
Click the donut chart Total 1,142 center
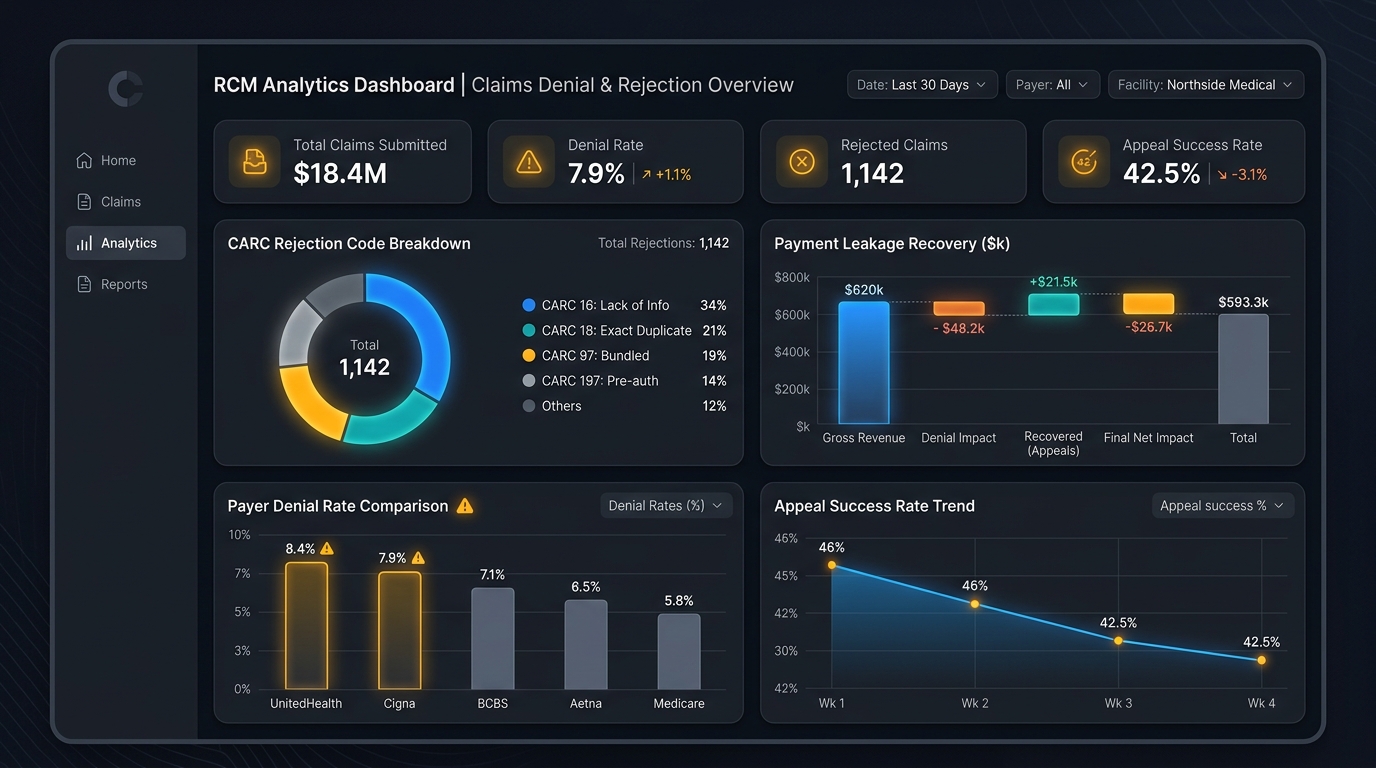[365, 359]
